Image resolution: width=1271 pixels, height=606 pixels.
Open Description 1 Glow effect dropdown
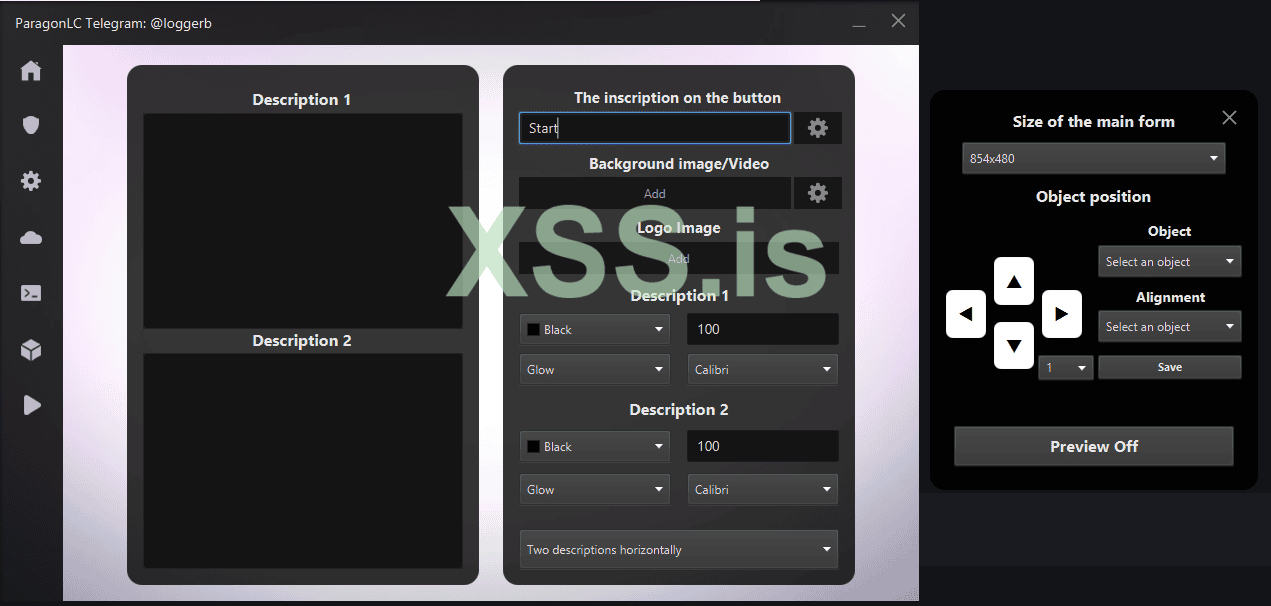coord(595,369)
